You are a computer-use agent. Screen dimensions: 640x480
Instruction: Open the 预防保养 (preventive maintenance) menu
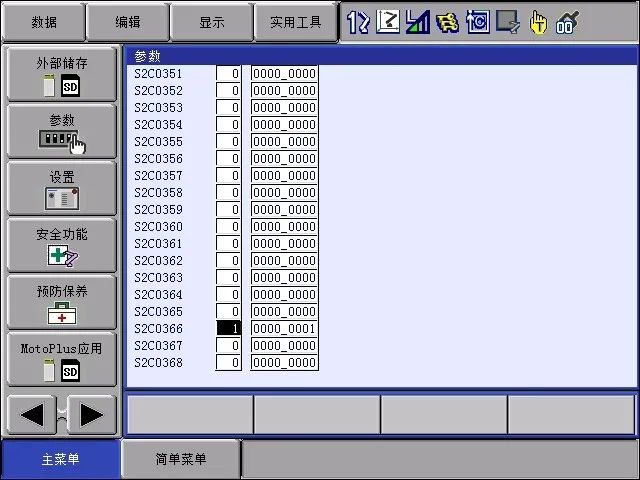(62, 302)
